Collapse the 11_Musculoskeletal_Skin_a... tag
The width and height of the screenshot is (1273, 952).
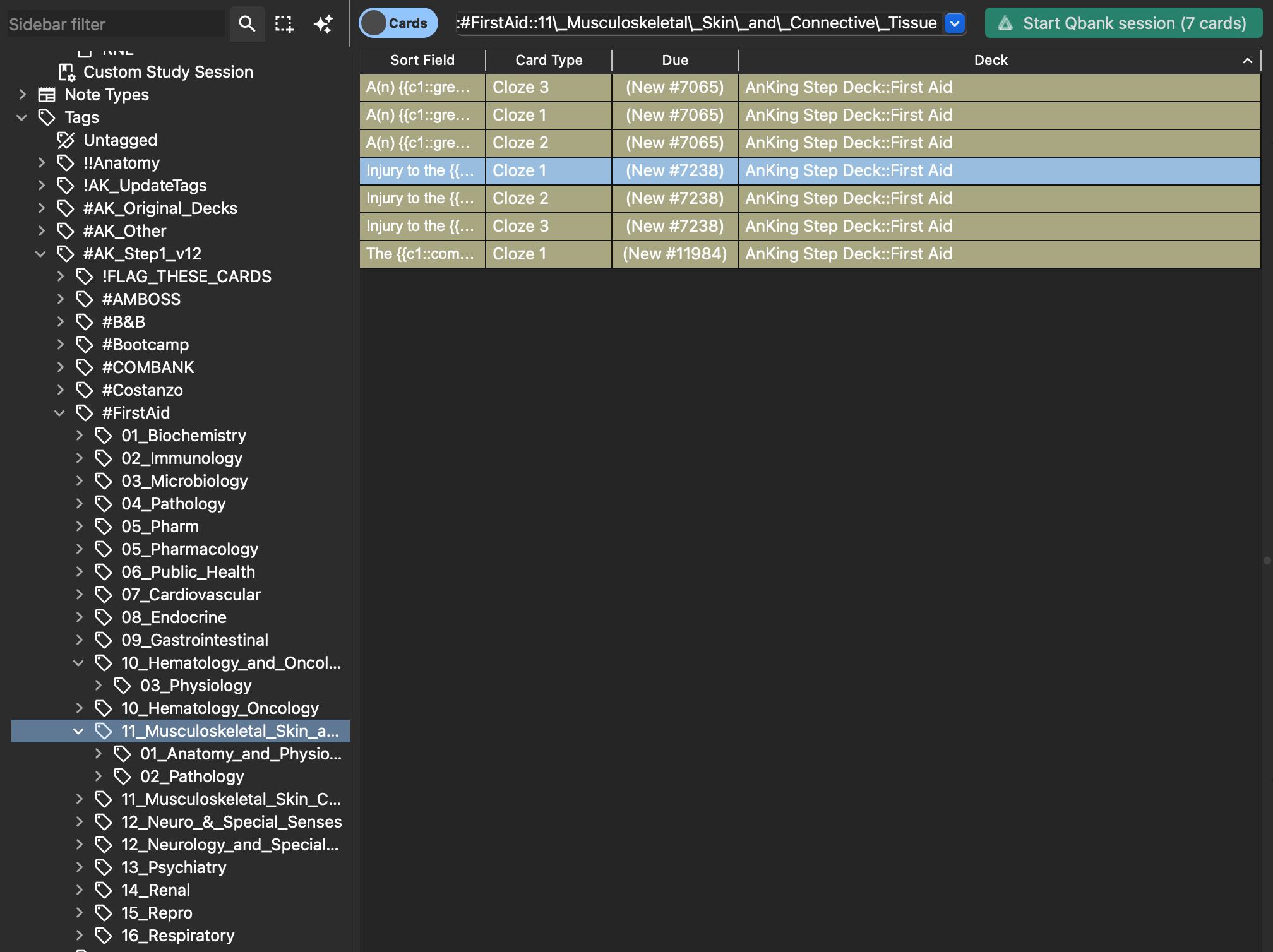79,731
